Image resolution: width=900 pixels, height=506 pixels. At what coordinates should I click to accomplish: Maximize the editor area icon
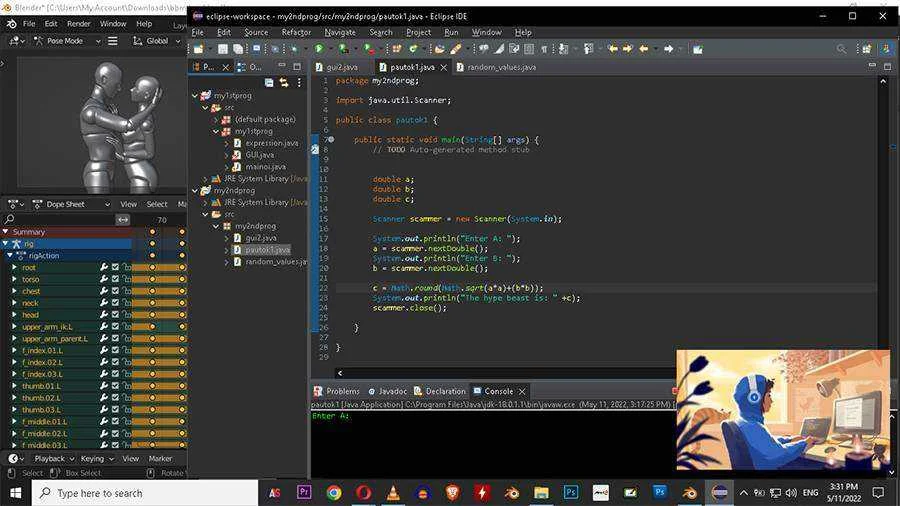887,67
